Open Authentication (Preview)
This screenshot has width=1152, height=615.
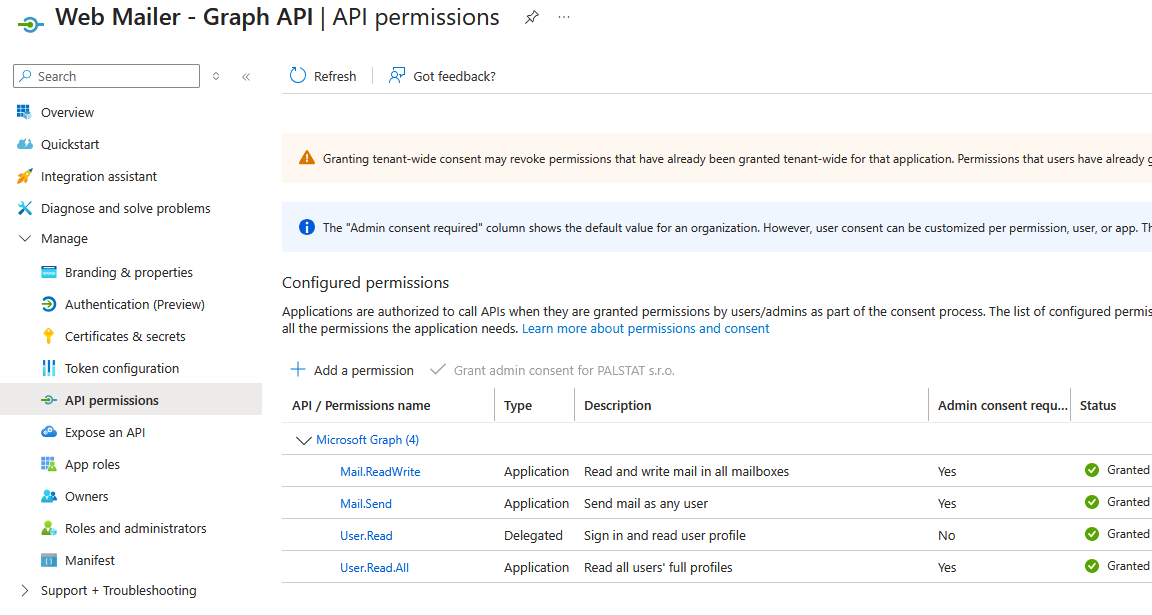pos(134,304)
